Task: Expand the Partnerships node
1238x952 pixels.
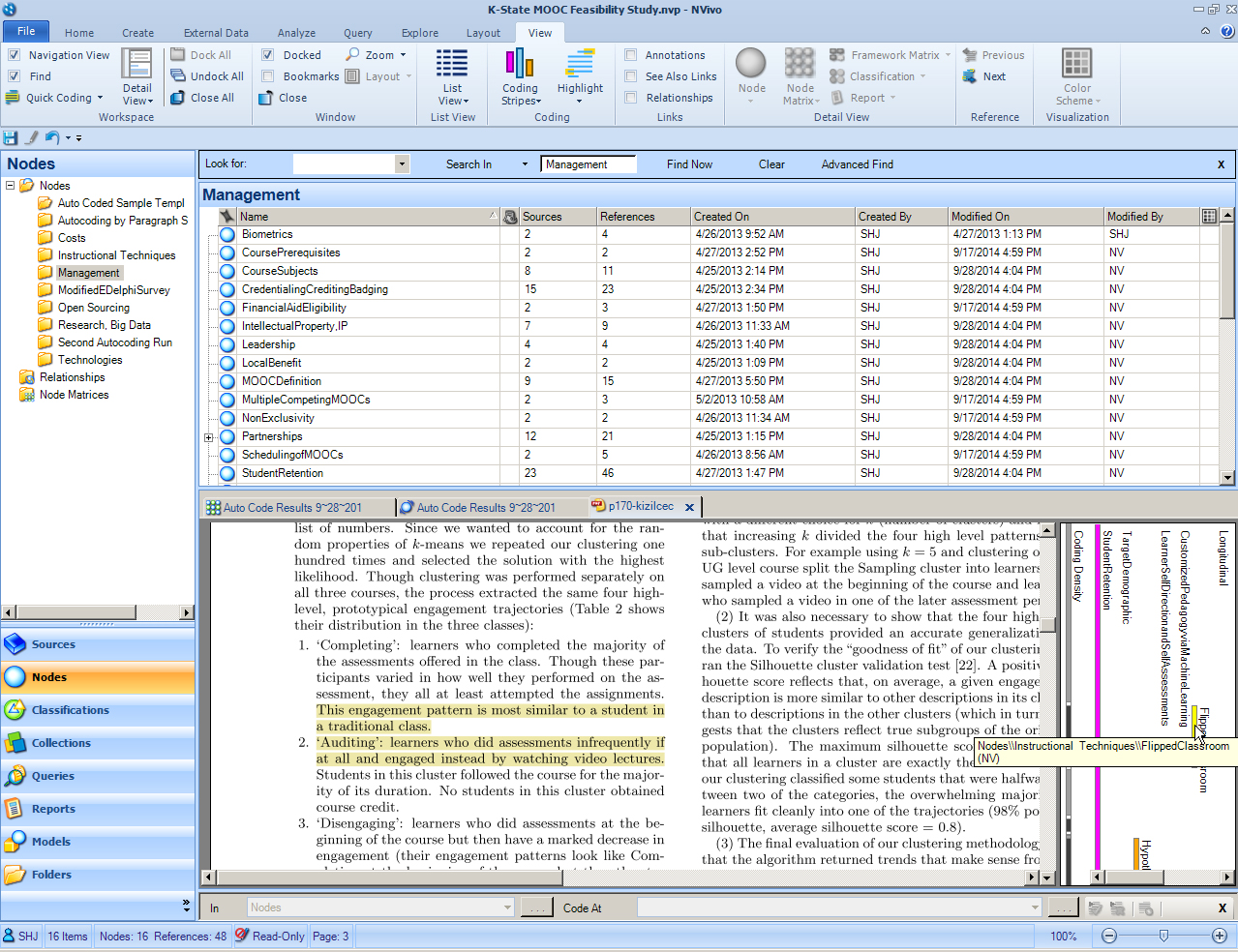Action: click(x=208, y=437)
